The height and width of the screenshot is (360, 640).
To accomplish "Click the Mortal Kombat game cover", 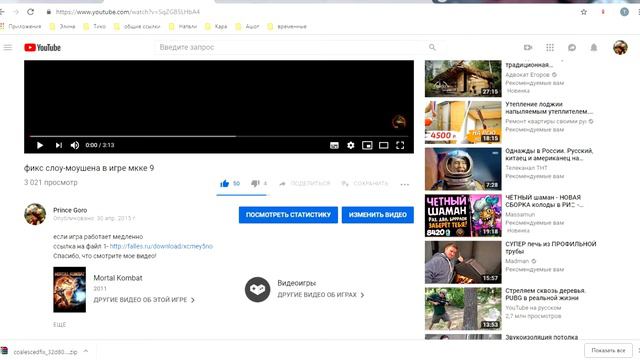I will [69, 290].
